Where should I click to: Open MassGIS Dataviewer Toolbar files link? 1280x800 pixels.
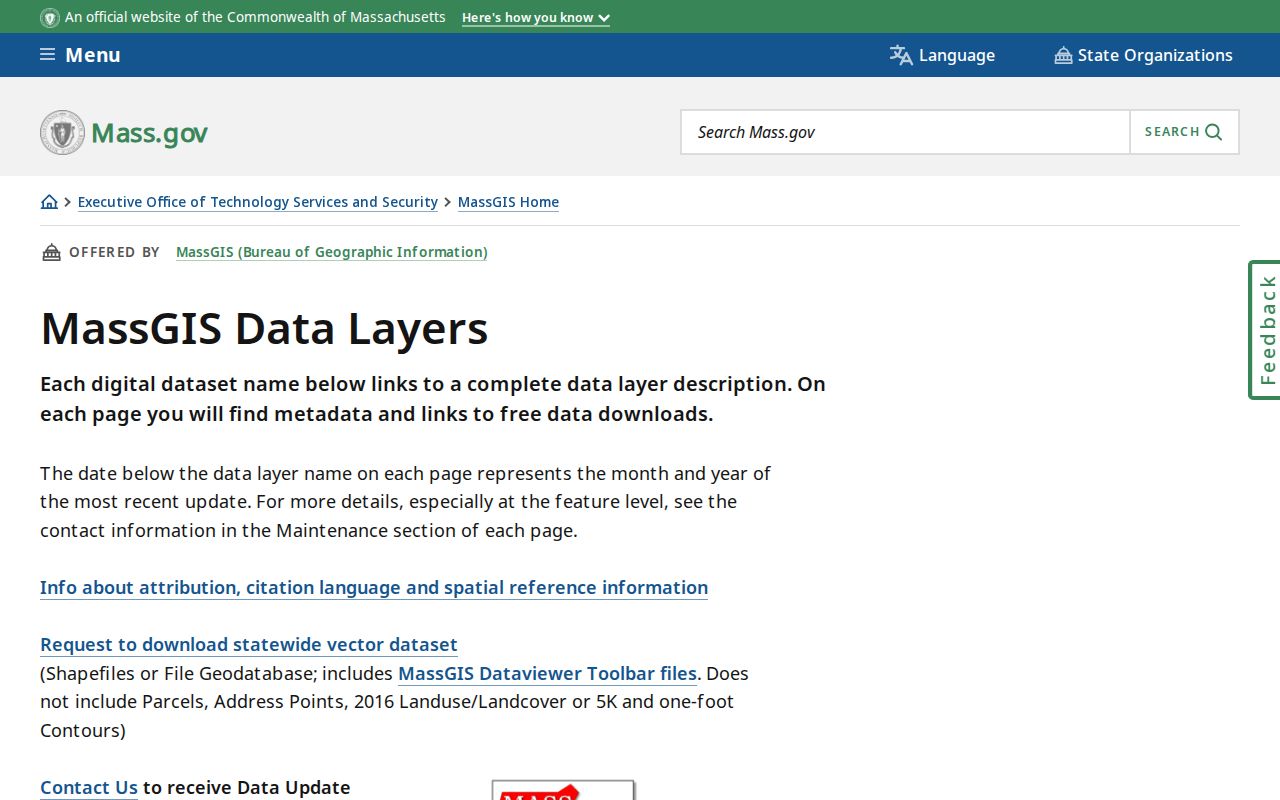[548, 673]
